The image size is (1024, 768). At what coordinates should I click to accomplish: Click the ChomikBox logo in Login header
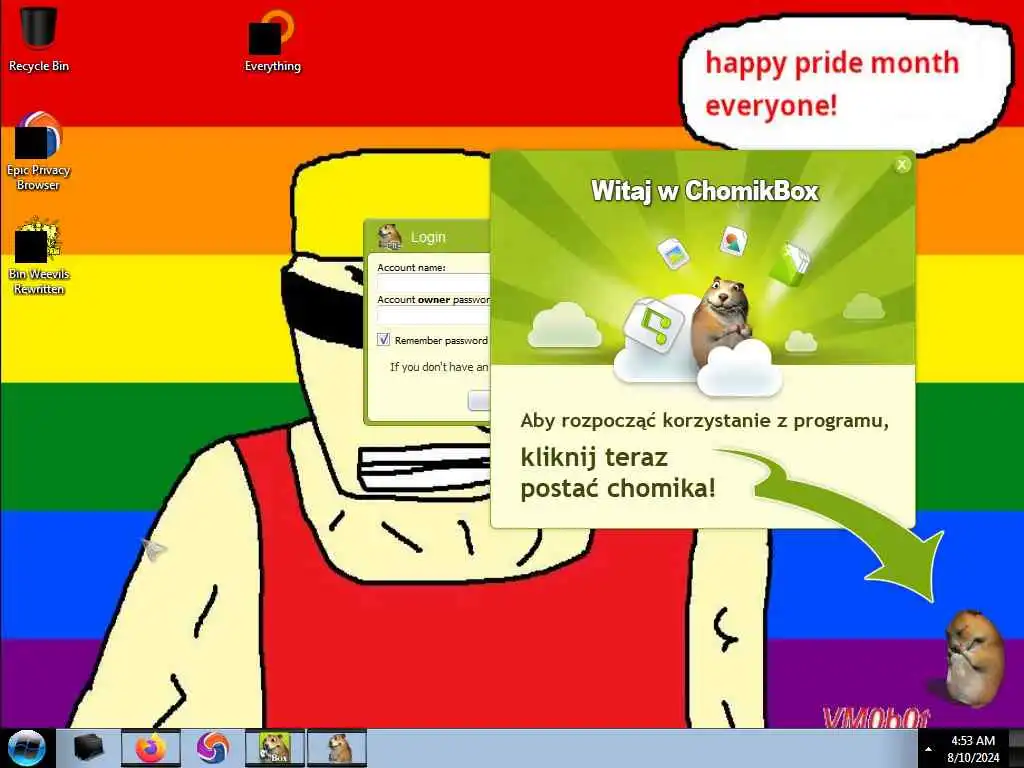coord(390,236)
